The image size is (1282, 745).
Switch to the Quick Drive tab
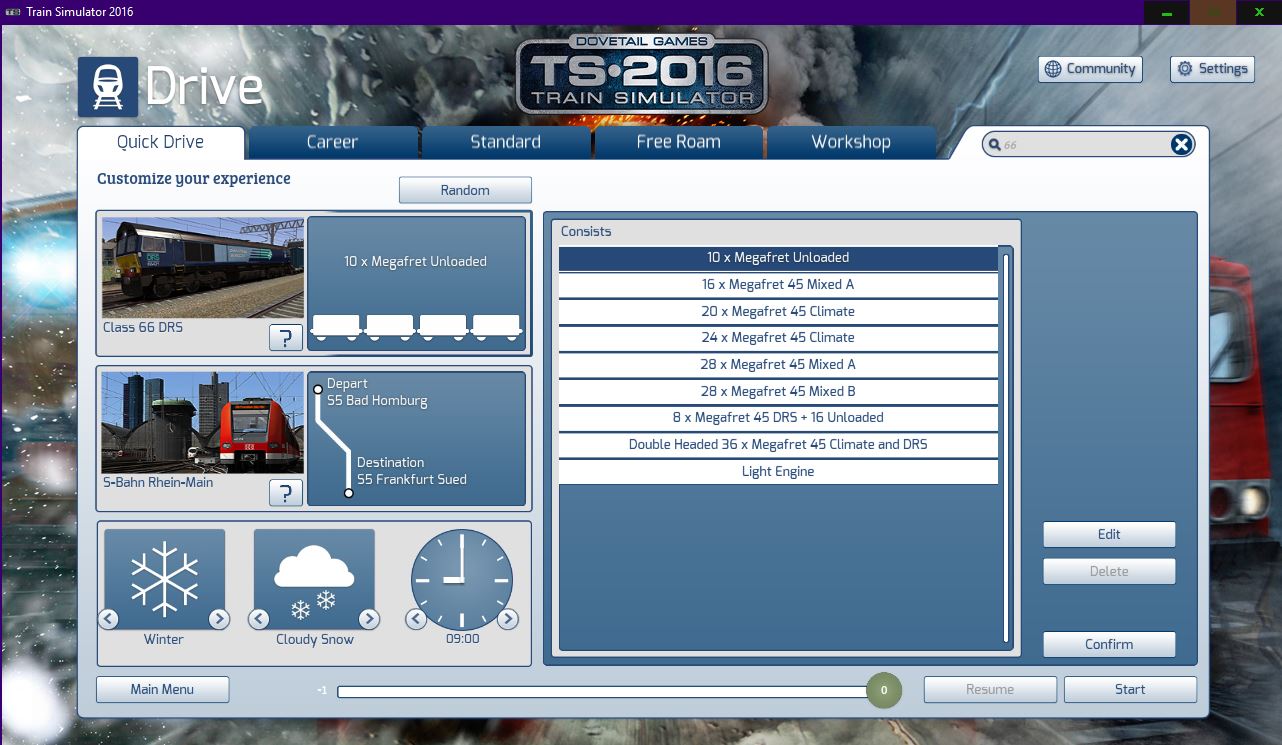(x=160, y=142)
